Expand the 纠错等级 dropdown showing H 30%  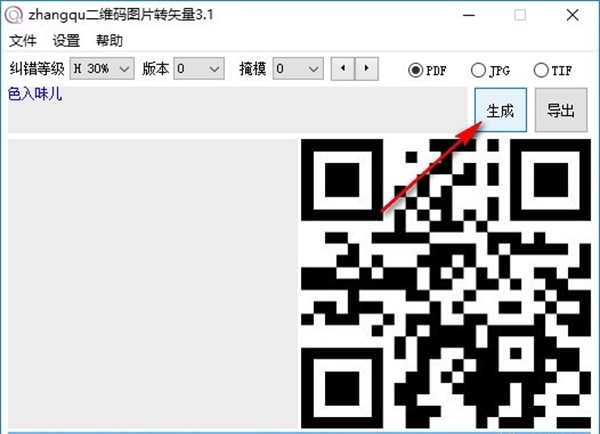[x=102, y=69]
